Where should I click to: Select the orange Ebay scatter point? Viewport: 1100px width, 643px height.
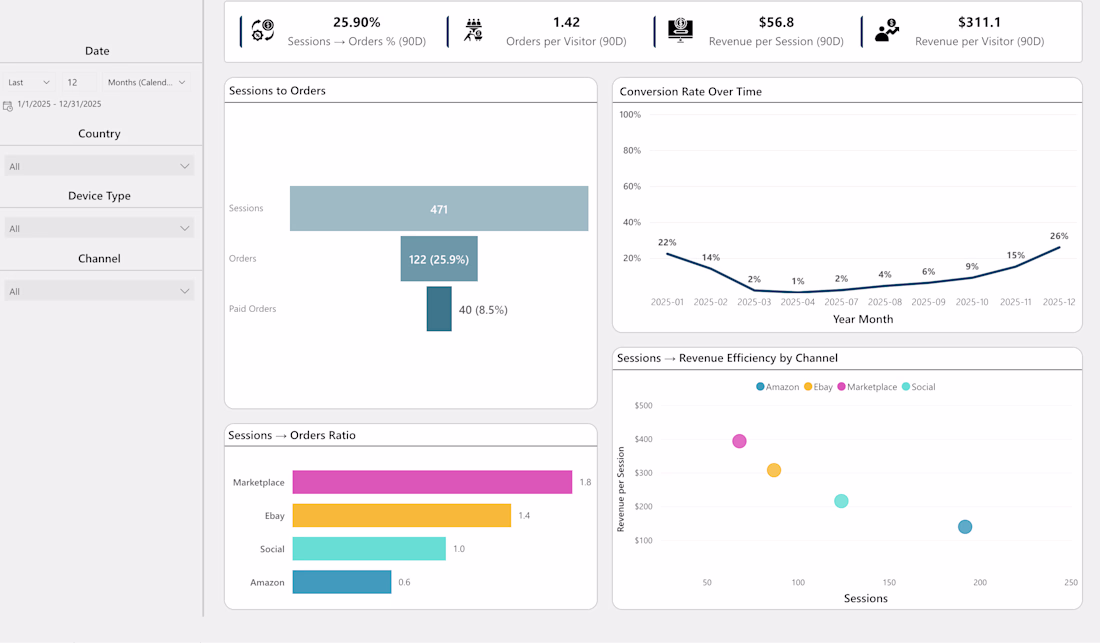(774, 470)
